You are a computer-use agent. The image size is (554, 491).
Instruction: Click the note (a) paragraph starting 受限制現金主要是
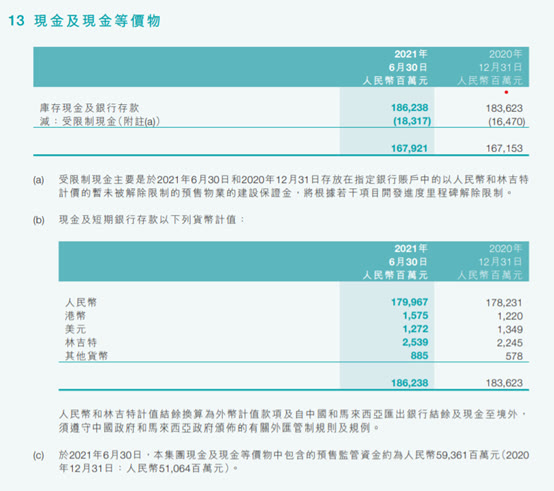(x=293, y=187)
